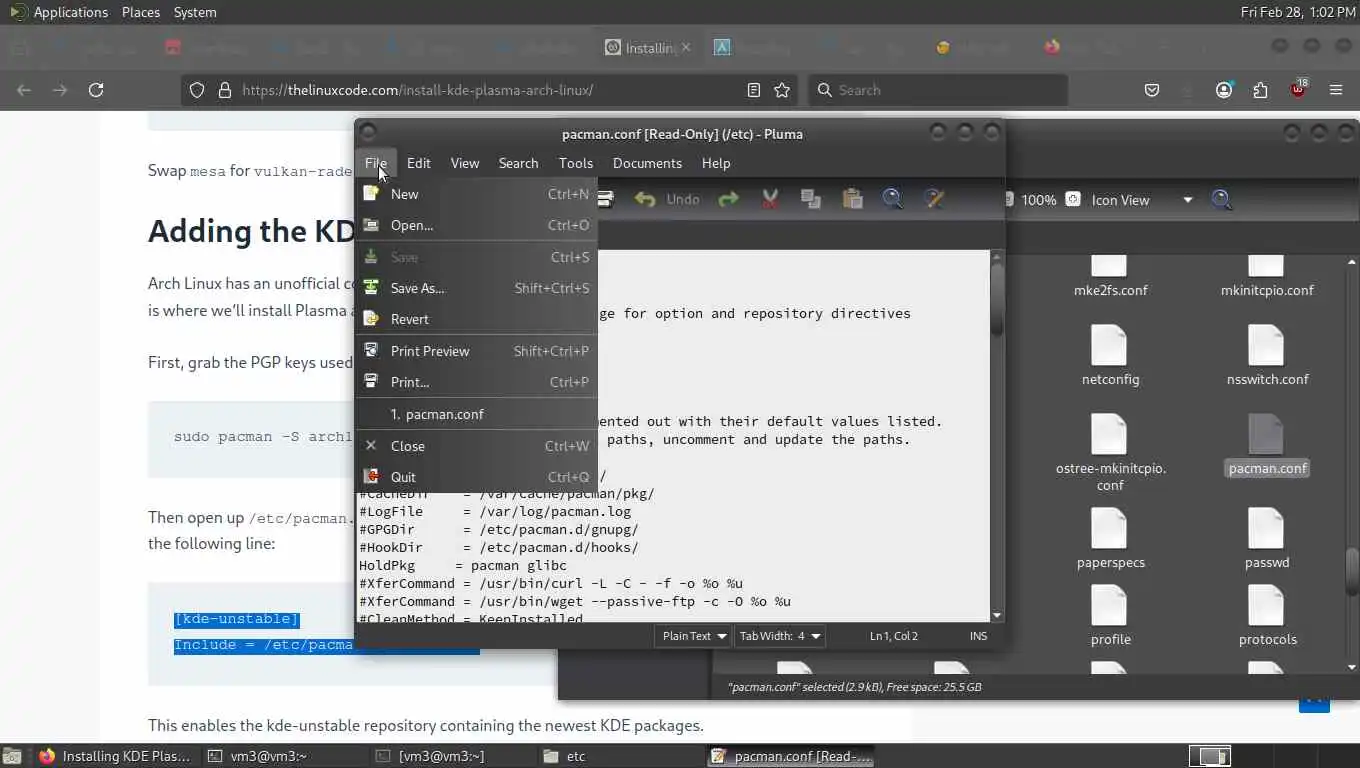This screenshot has height=768, width=1360.
Task: Click the Revert icon in File menu
Action: coord(371,319)
